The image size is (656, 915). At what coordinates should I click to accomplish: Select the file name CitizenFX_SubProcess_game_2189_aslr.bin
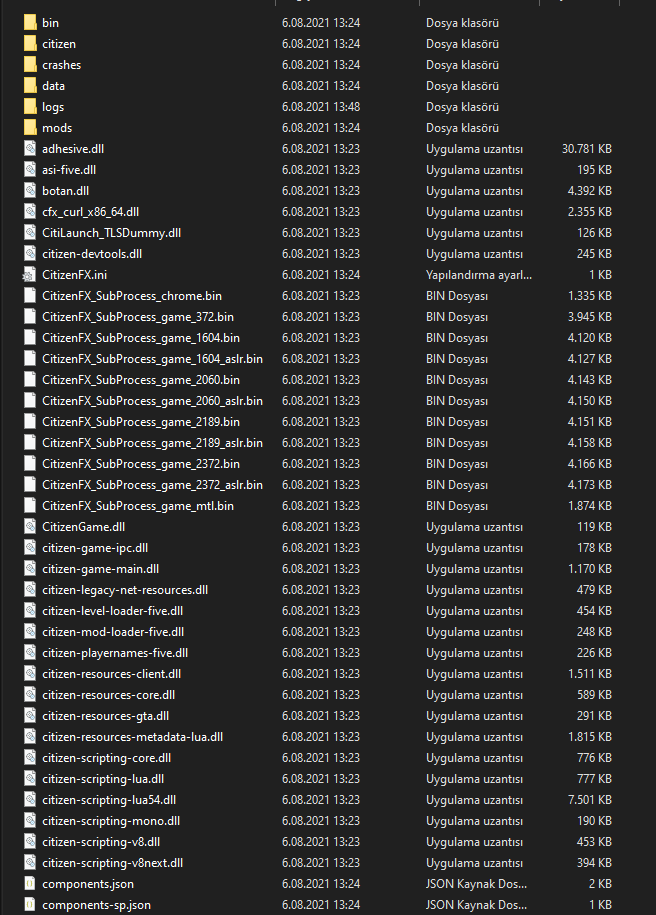pyautogui.click(x=152, y=443)
